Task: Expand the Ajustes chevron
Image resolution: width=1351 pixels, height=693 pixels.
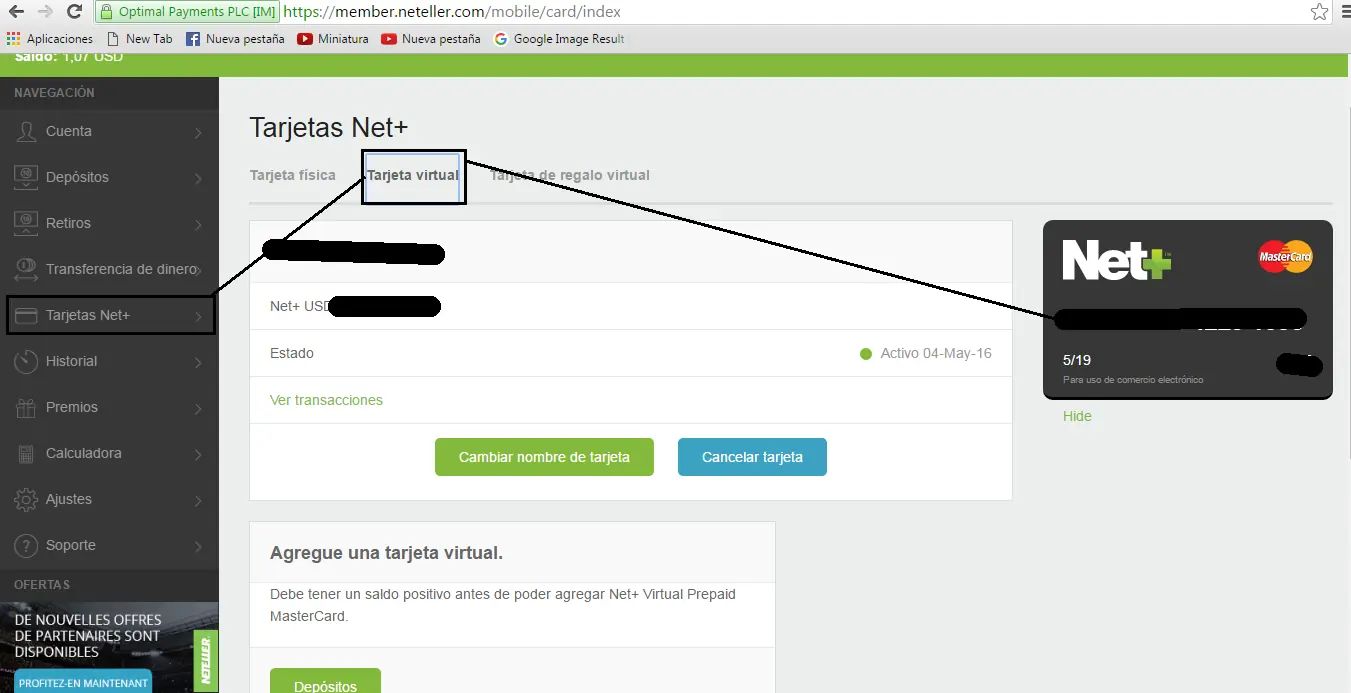Action: (x=198, y=501)
